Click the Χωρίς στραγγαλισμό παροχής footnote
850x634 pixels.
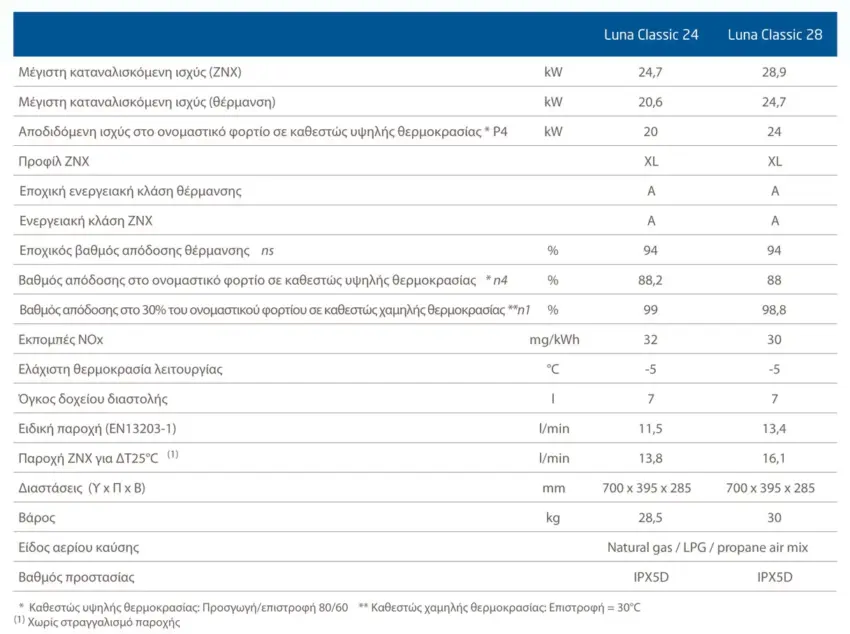(x=104, y=622)
